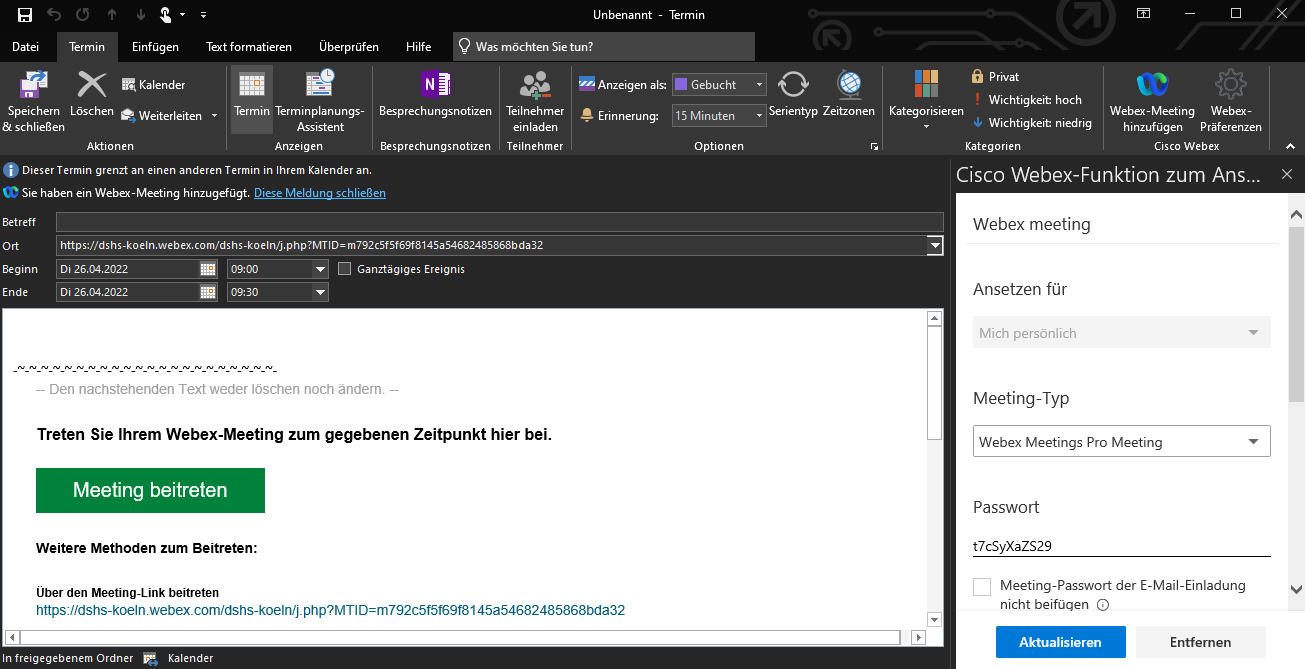
Task: Toggle the Privat lock option
Action: [996, 77]
